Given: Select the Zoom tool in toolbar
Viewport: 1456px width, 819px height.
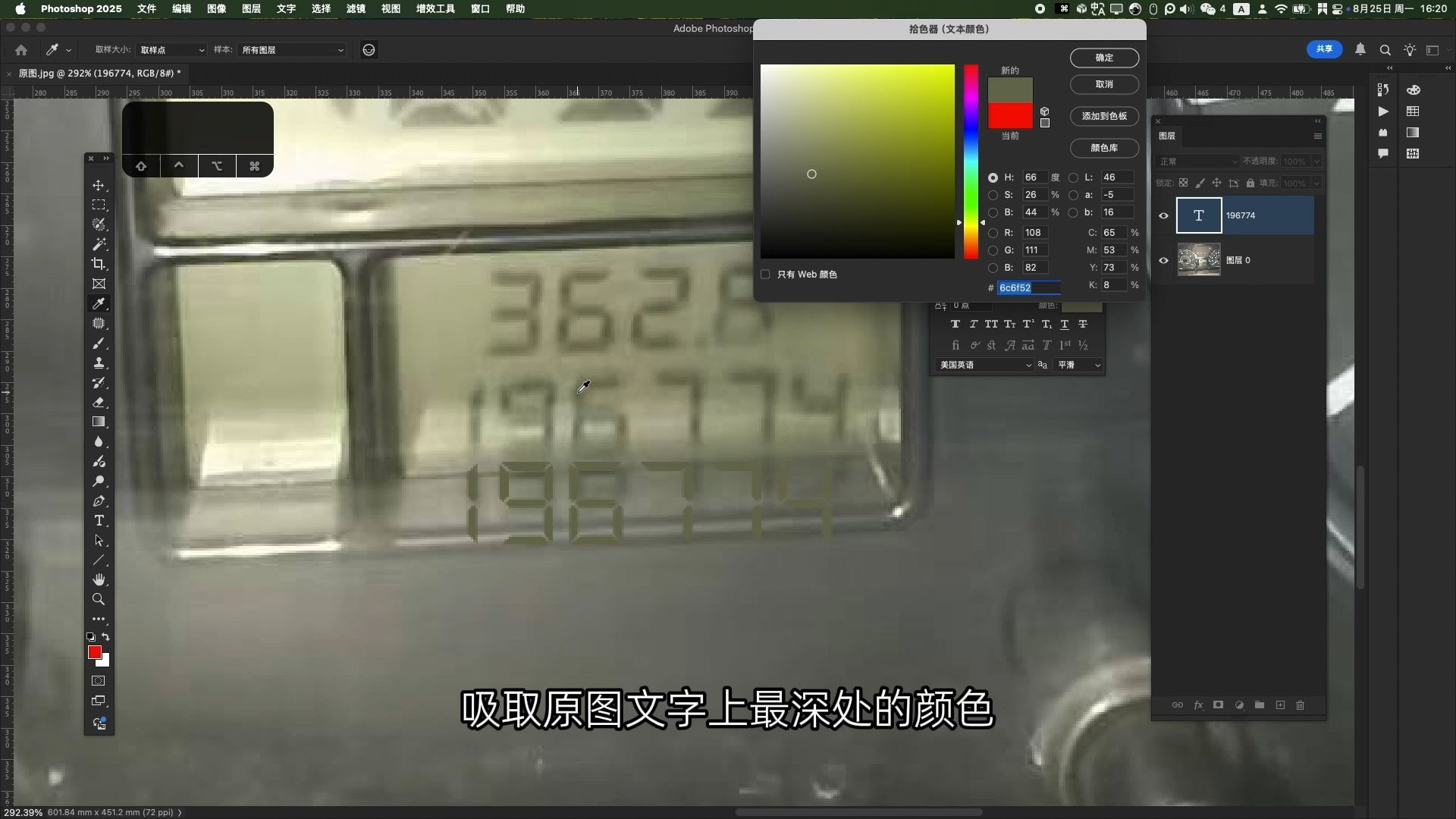Looking at the screenshot, I should tap(99, 600).
